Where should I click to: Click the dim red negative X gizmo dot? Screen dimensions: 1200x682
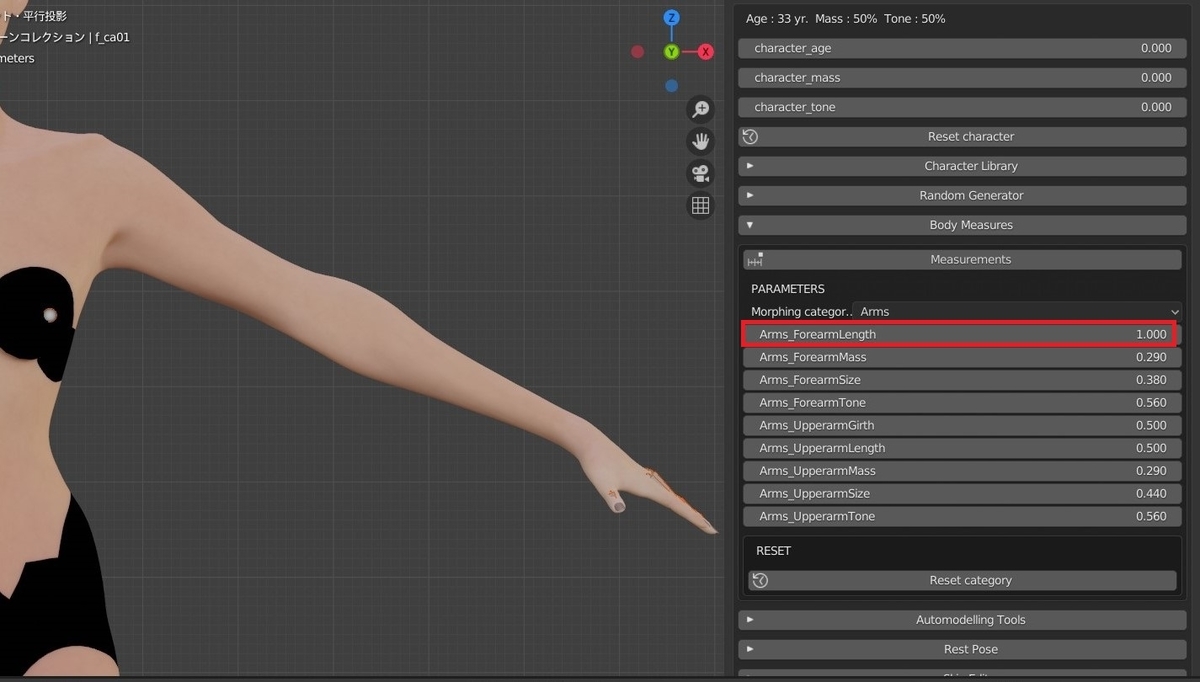638,51
